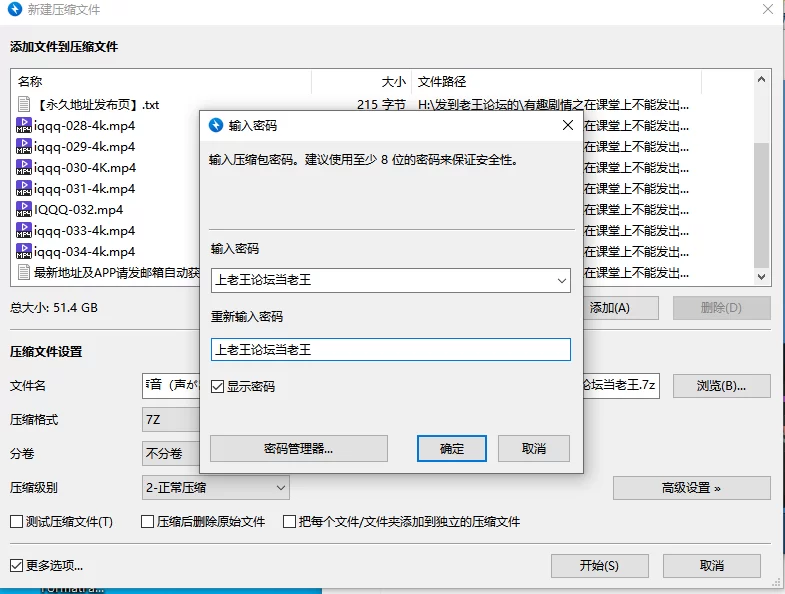785x594 pixels.
Task: Click the 浏览(B)... browse button
Action: [721, 386]
